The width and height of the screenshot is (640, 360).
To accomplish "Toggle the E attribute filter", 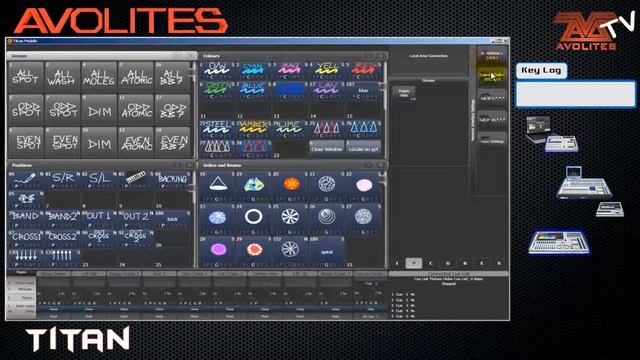I will 482,263.
